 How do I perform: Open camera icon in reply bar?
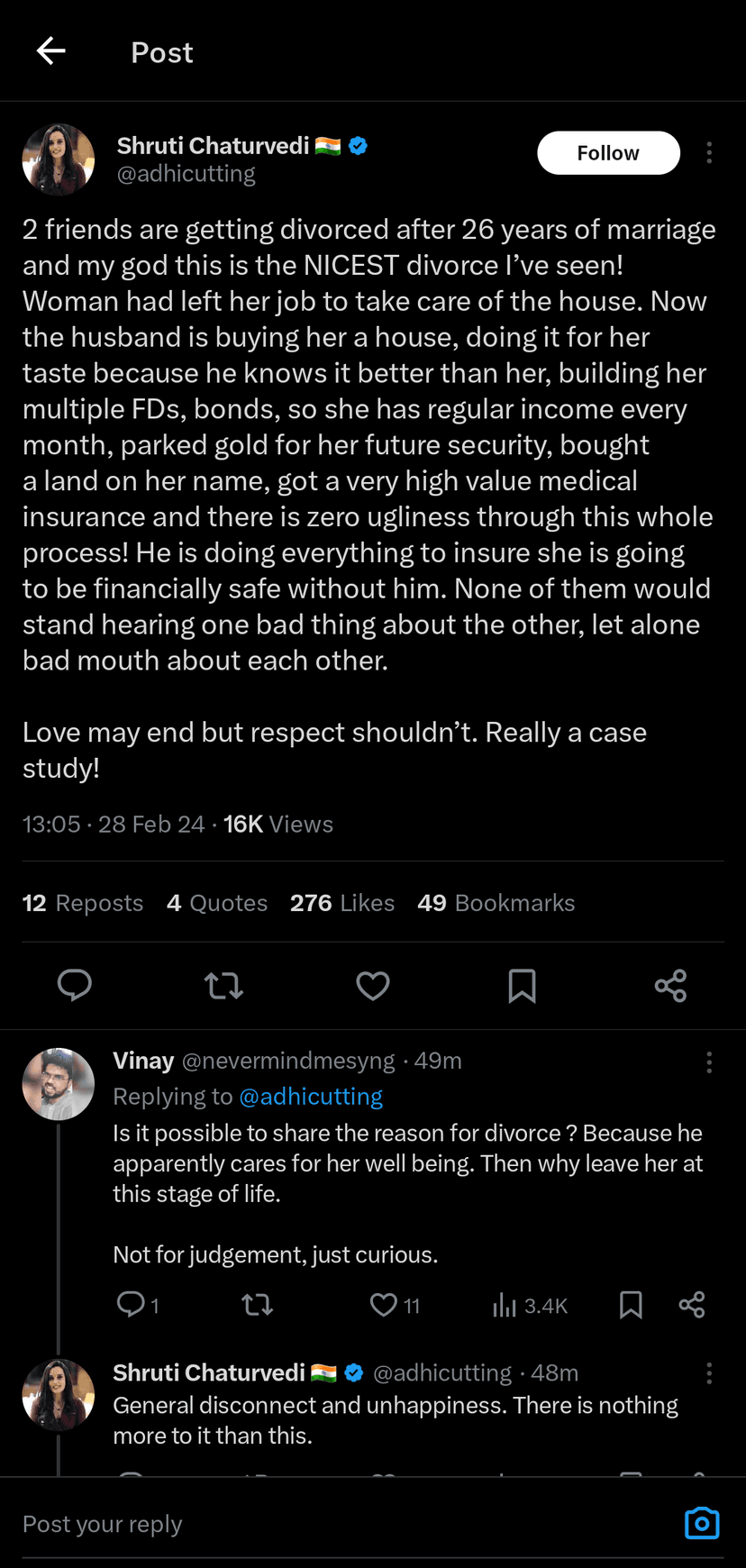(702, 1523)
